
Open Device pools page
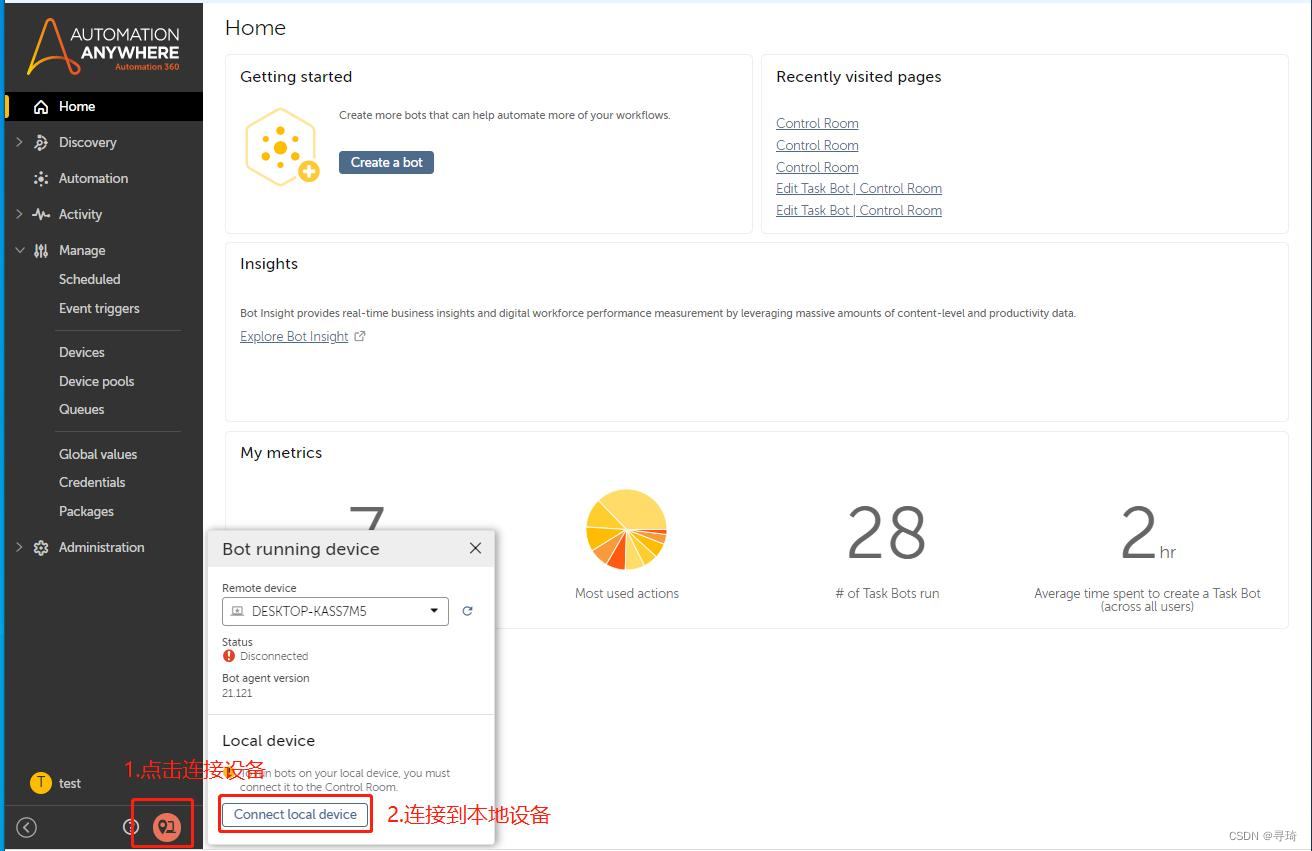[x=96, y=382]
